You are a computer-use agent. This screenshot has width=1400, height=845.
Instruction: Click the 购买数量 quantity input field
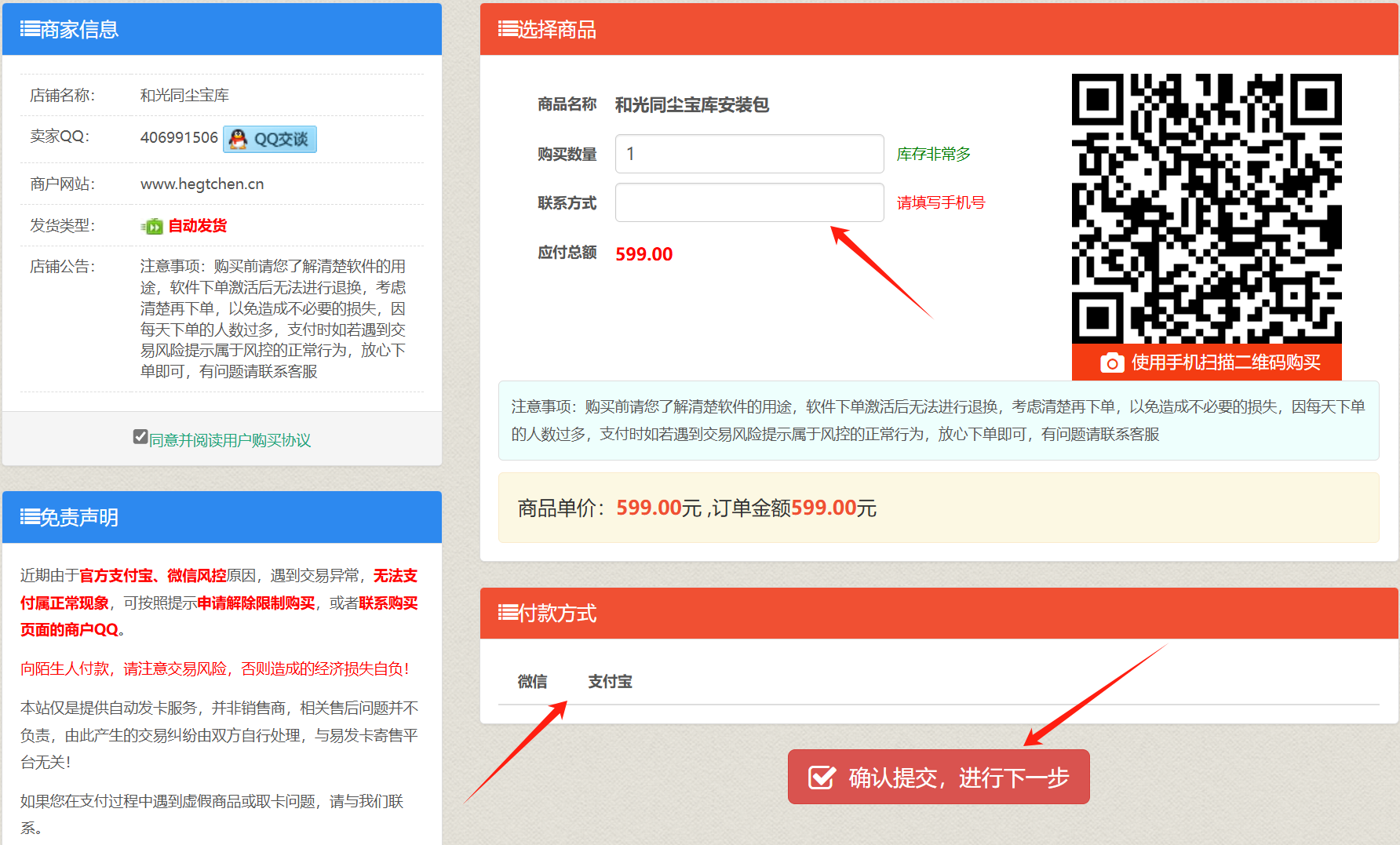coord(749,154)
